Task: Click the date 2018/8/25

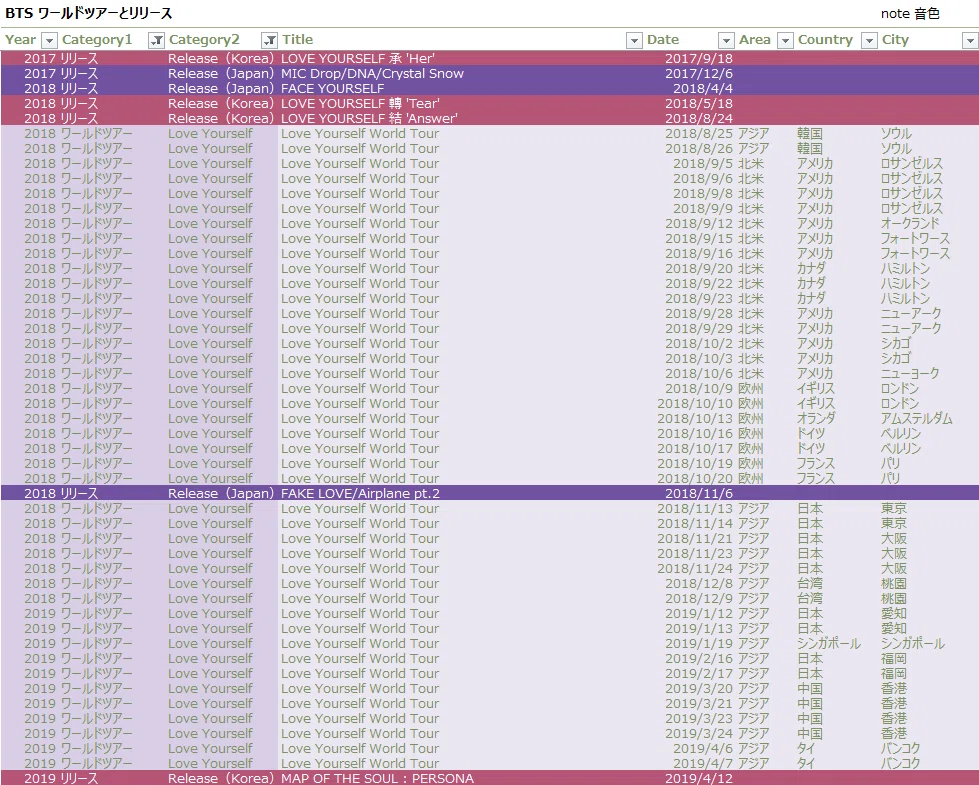Action: 699,134
